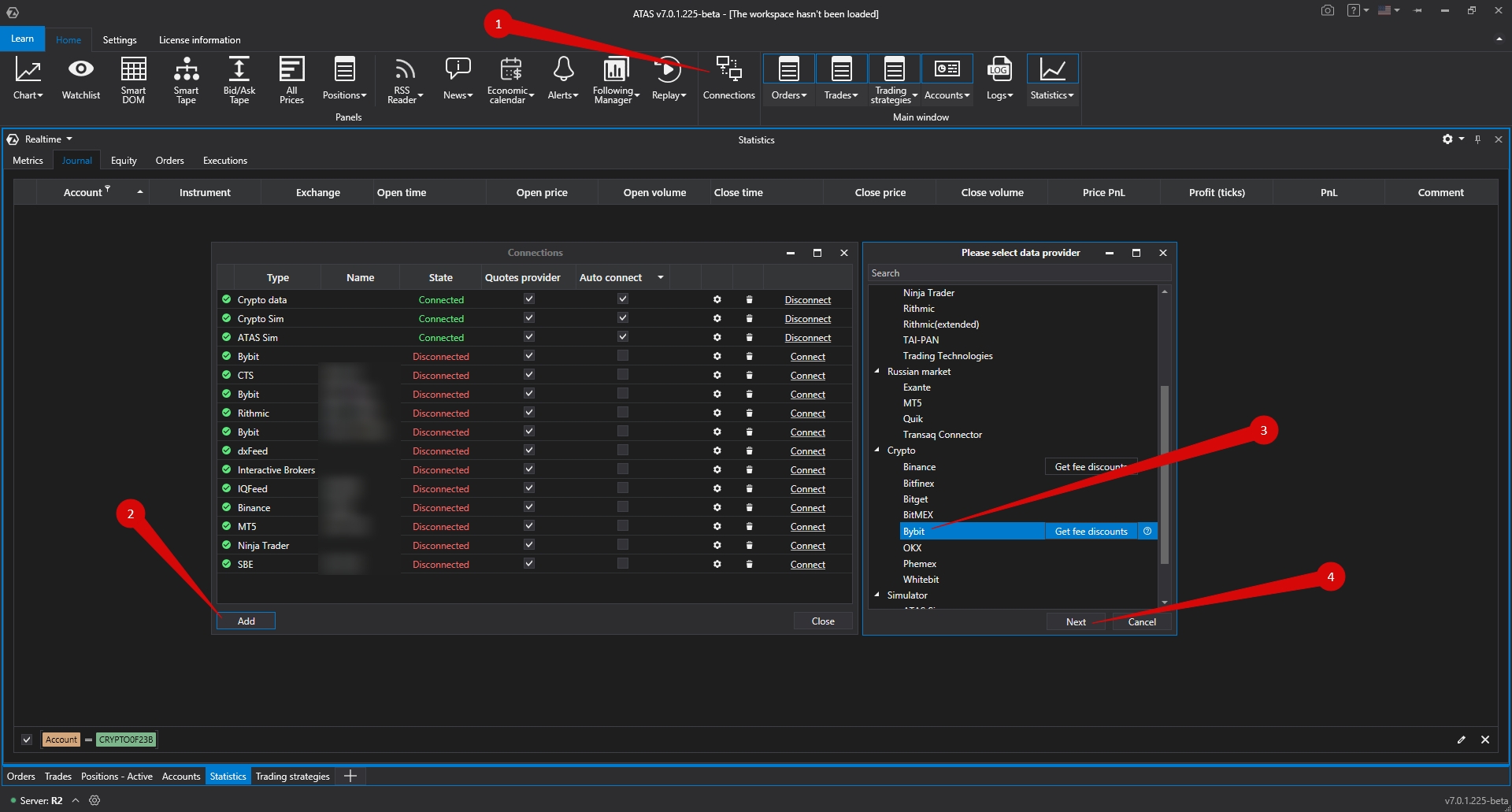The height and width of the screenshot is (812, 1512).
Task: Click the gear settings icon for Rithmic connection
Action: [717, 413]
